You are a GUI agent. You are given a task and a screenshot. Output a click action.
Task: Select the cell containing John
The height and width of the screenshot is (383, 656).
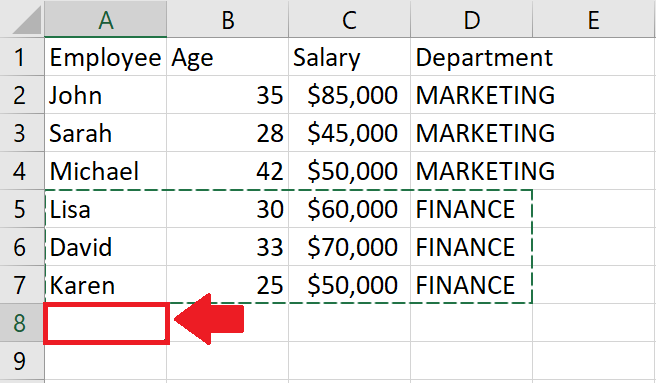(x=106, y=95)
